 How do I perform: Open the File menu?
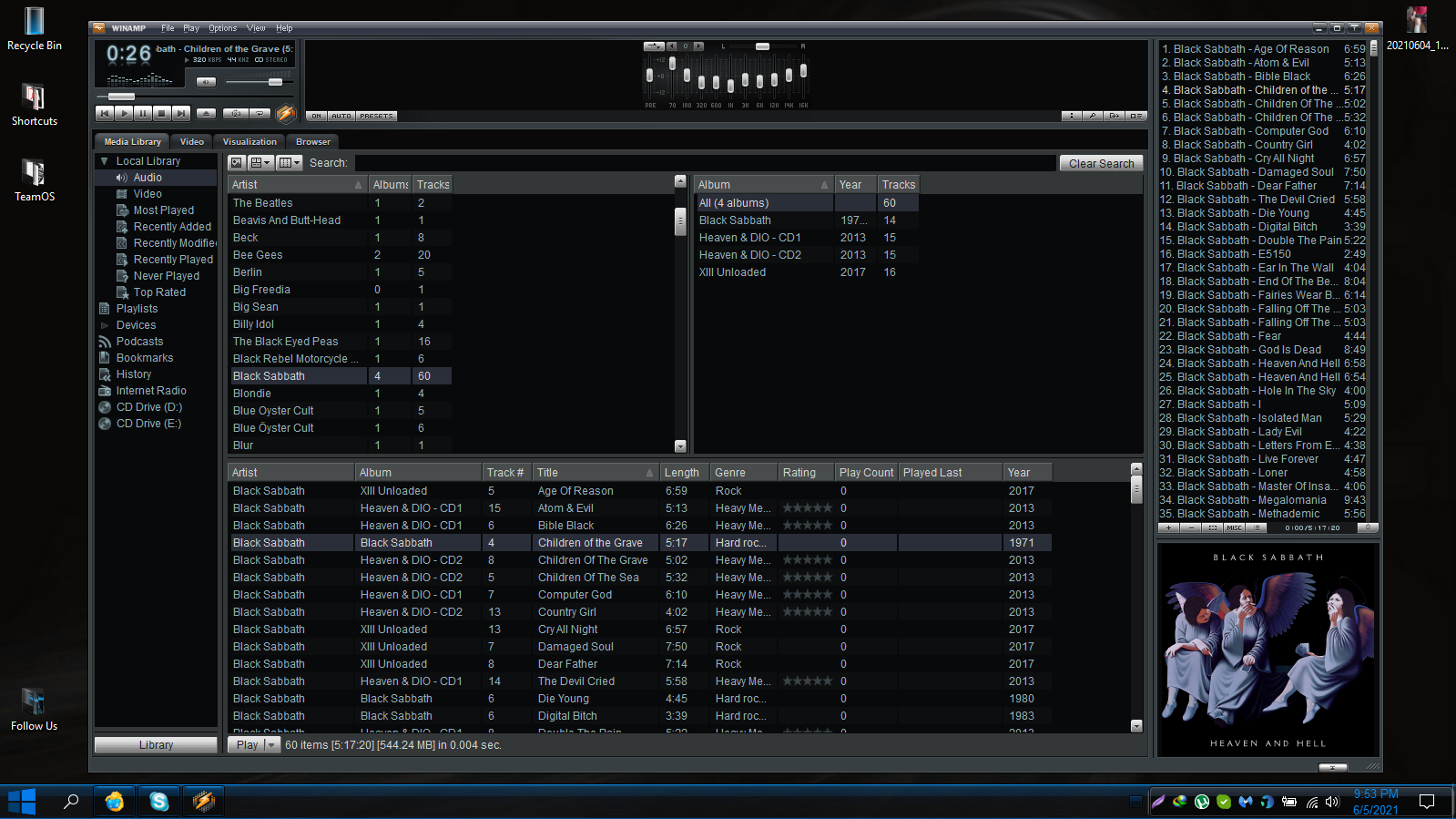[x=168, y=28]
